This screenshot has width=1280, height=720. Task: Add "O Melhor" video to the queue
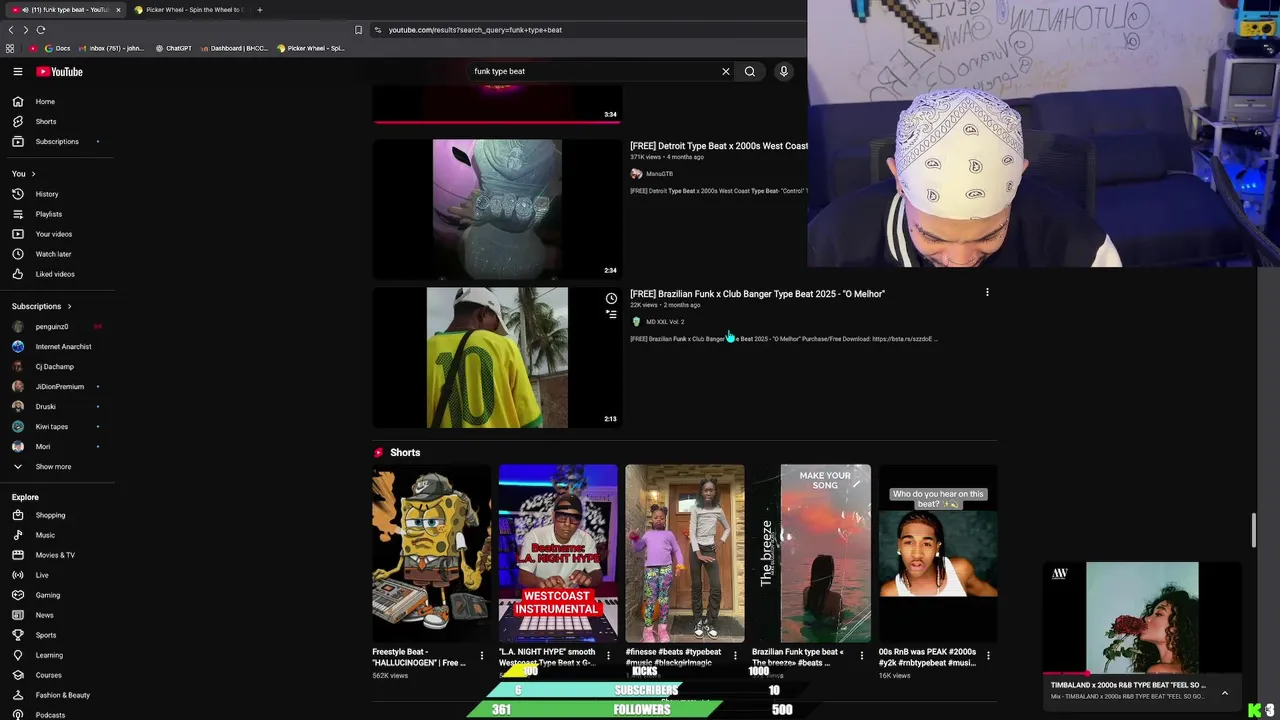[611, 314]
